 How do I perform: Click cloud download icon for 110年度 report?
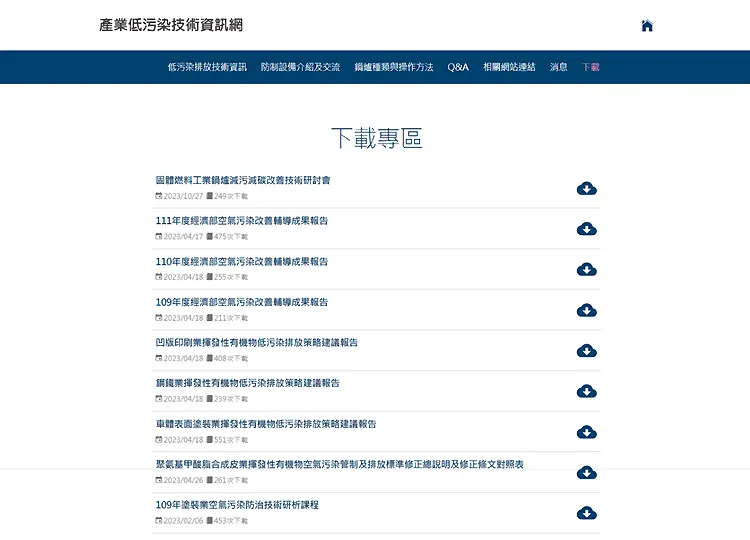(x=587, y=269)
